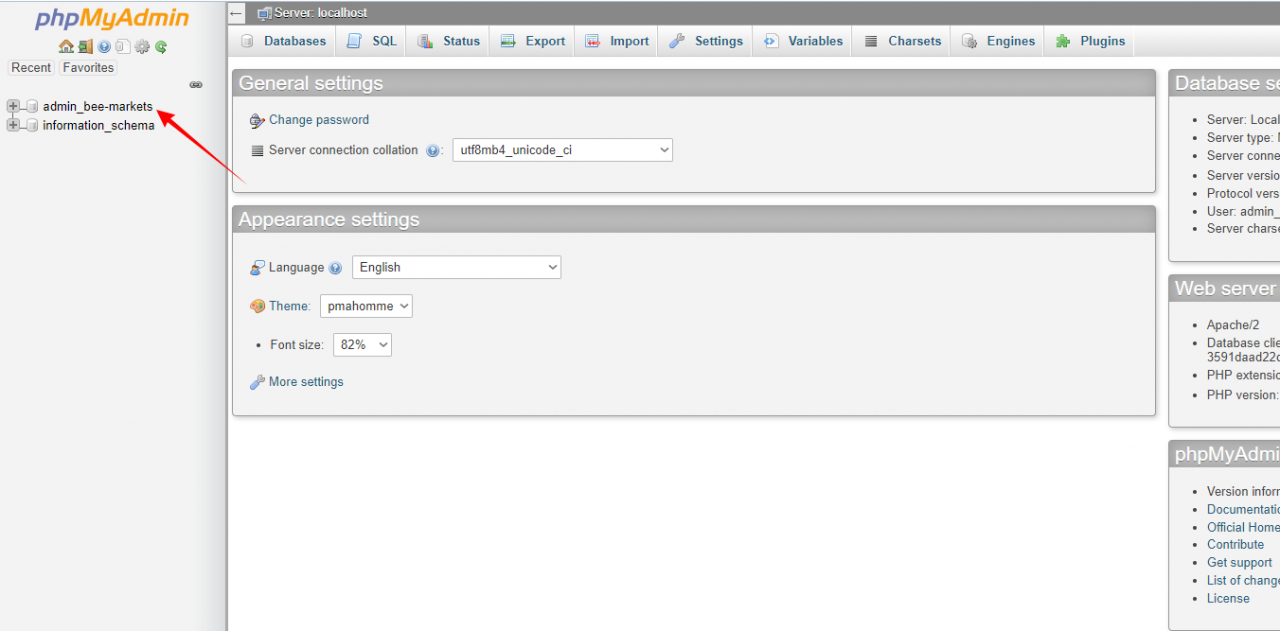Open More settings
The image size is (1280, 631).
pyautogui.click(x=305, y=381)
